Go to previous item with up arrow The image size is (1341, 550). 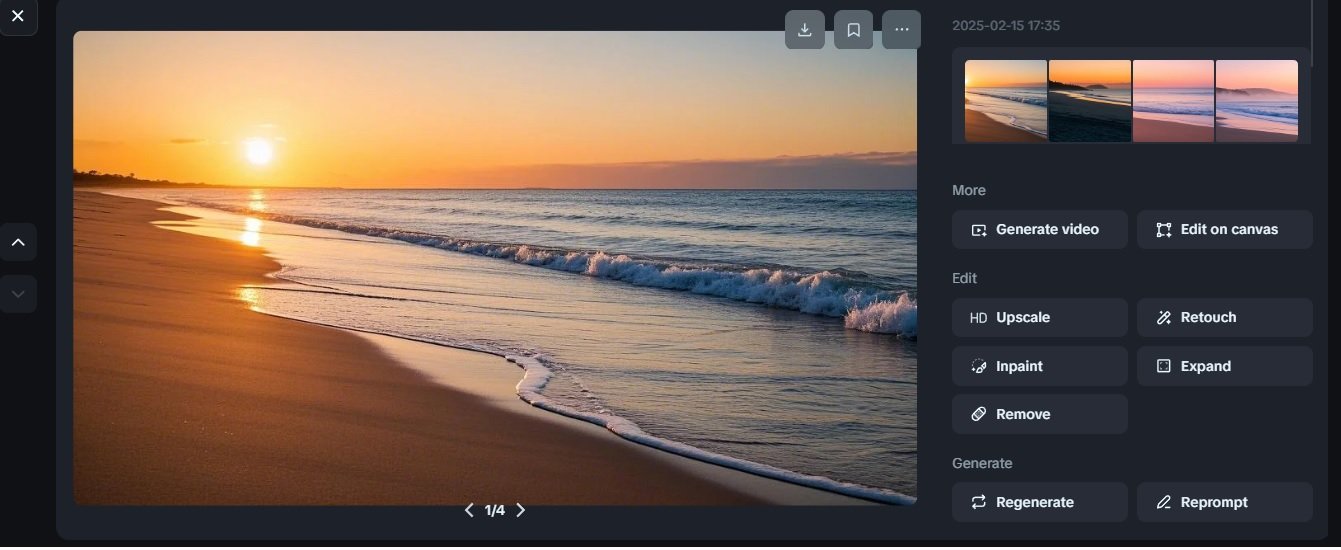click(x=18, y=242)
